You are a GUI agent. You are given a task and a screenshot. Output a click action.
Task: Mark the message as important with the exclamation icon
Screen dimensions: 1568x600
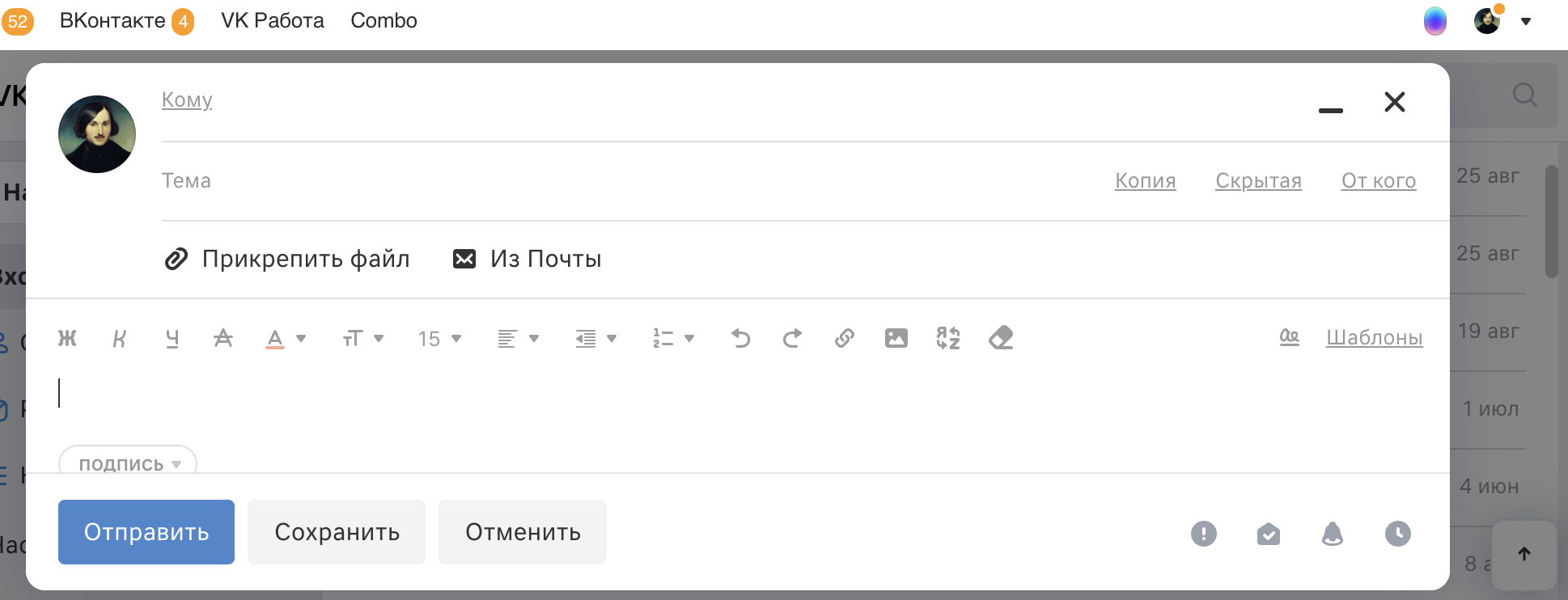tap(1204, 534)
